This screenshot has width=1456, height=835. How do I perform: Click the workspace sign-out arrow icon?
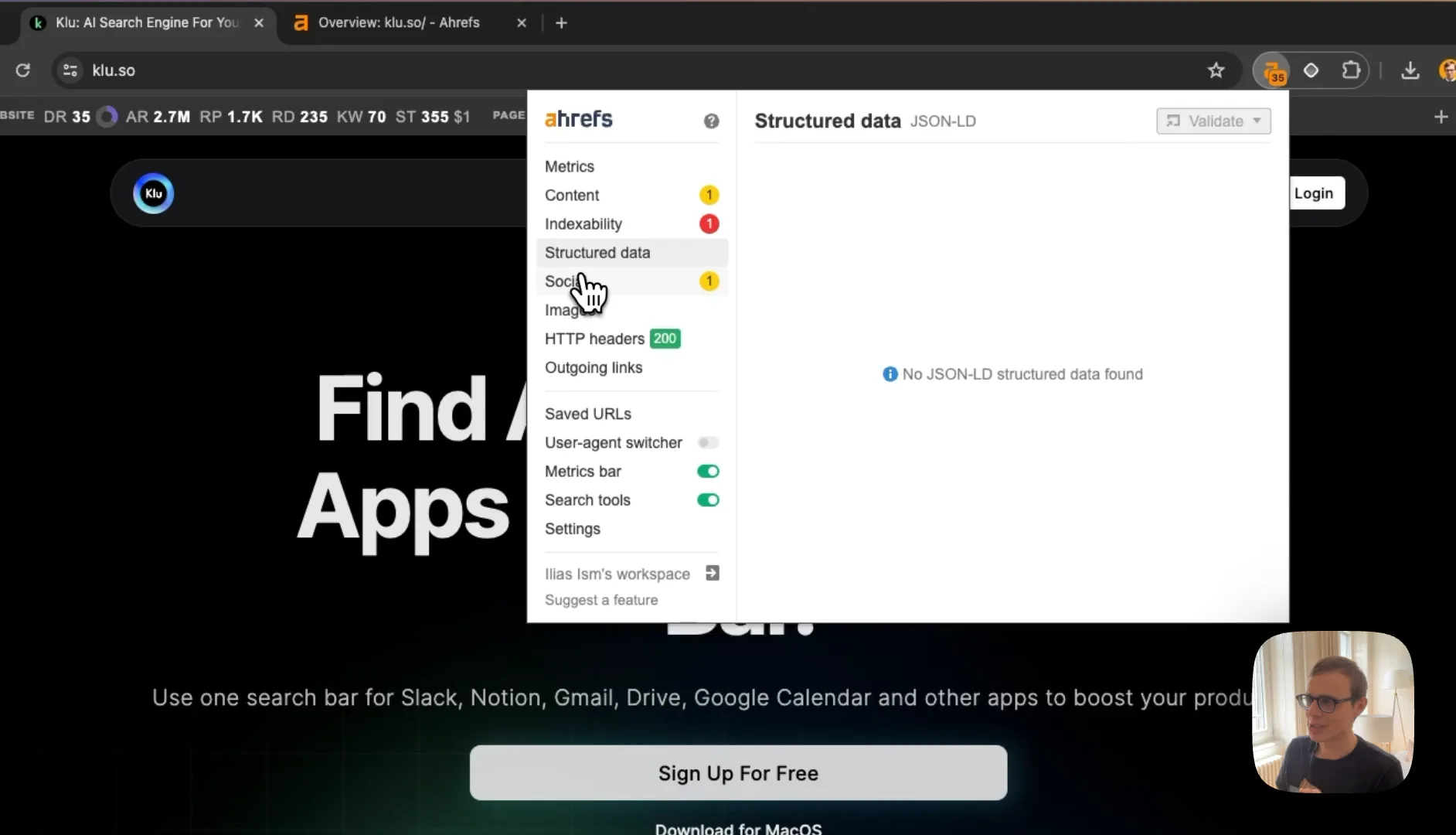pyautogui.click(x=713, y=573)
